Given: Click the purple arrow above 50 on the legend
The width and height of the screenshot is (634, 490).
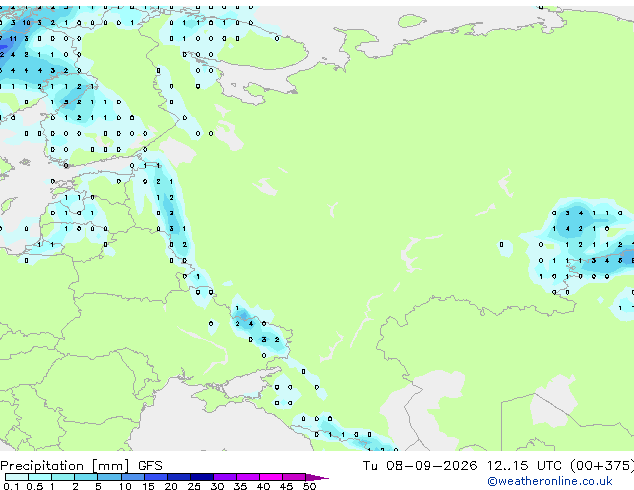Looking at the screenshot, I should (317, 477).
